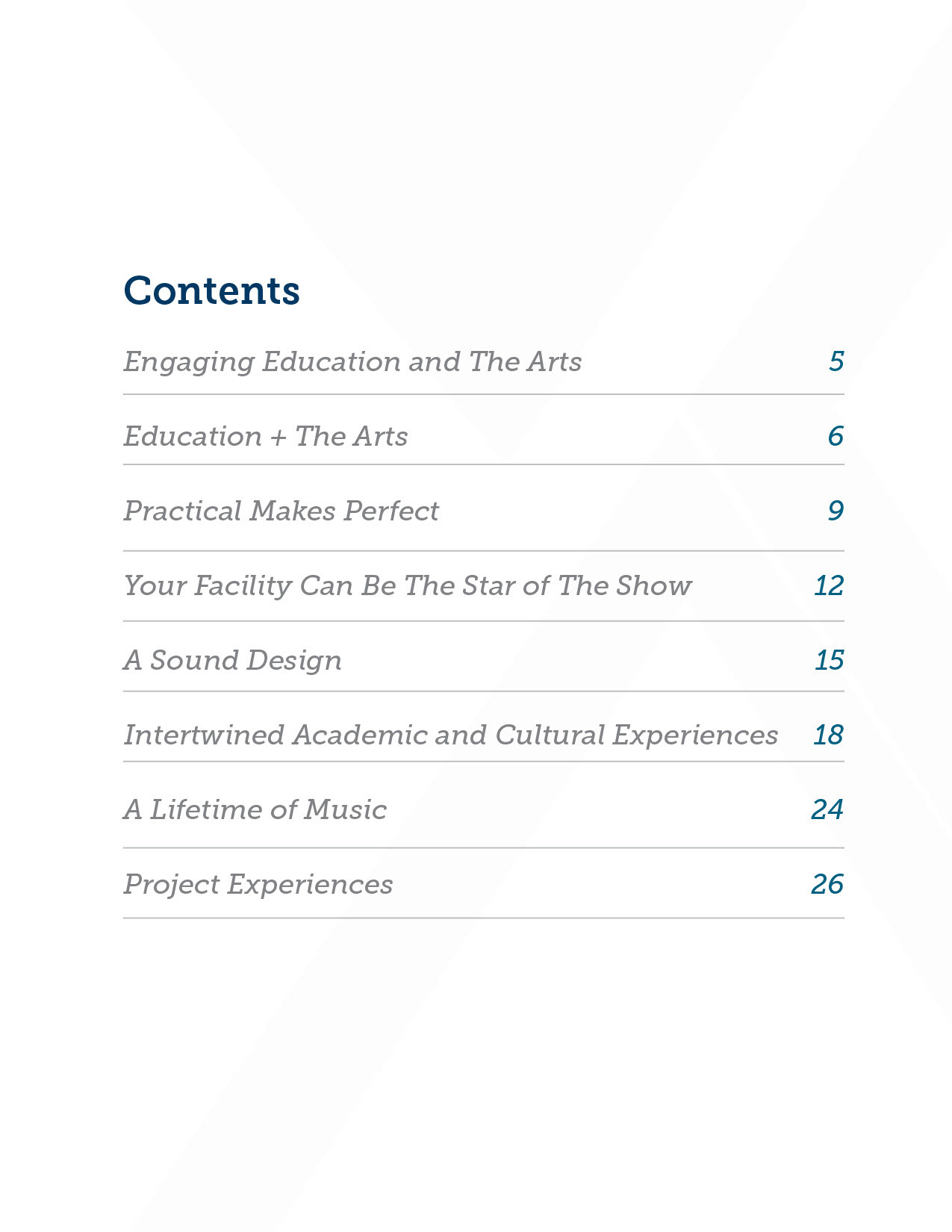952x1232 pixels.
Task: Click the word "Arts" in the first entry
Action: (x=555, y=361)
